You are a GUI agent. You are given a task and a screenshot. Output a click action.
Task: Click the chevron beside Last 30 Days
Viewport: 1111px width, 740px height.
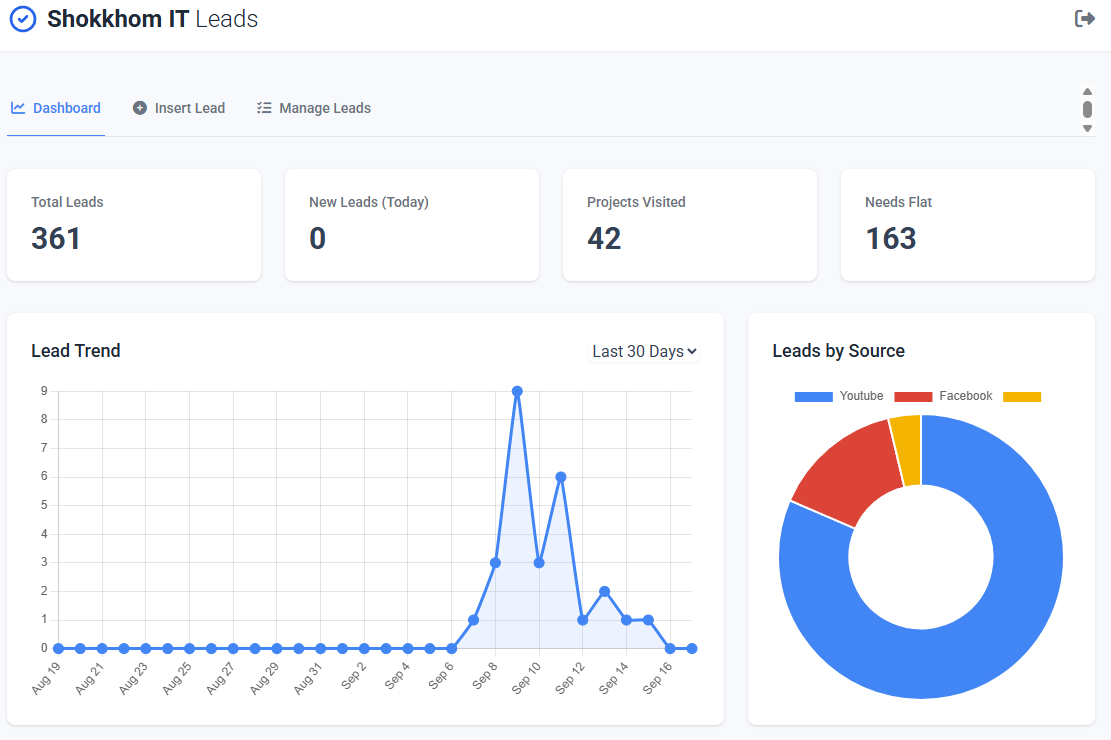click(694, 351)
